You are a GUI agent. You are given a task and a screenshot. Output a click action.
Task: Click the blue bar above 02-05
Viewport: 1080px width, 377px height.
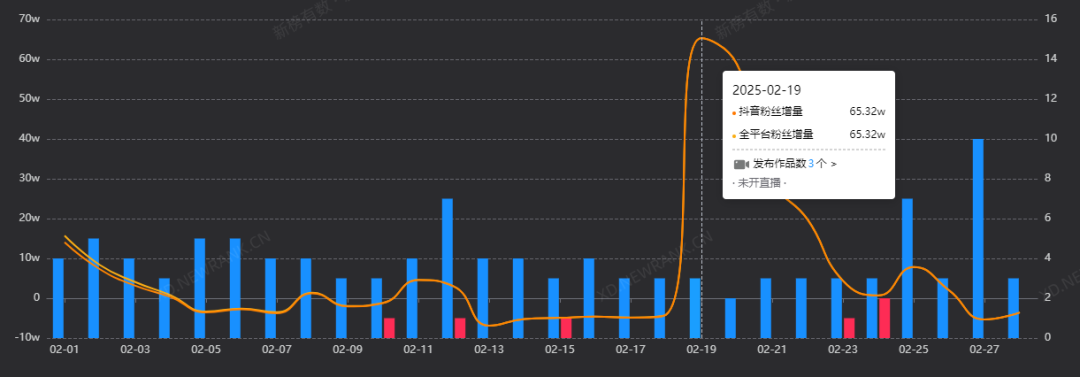[200, 288]
